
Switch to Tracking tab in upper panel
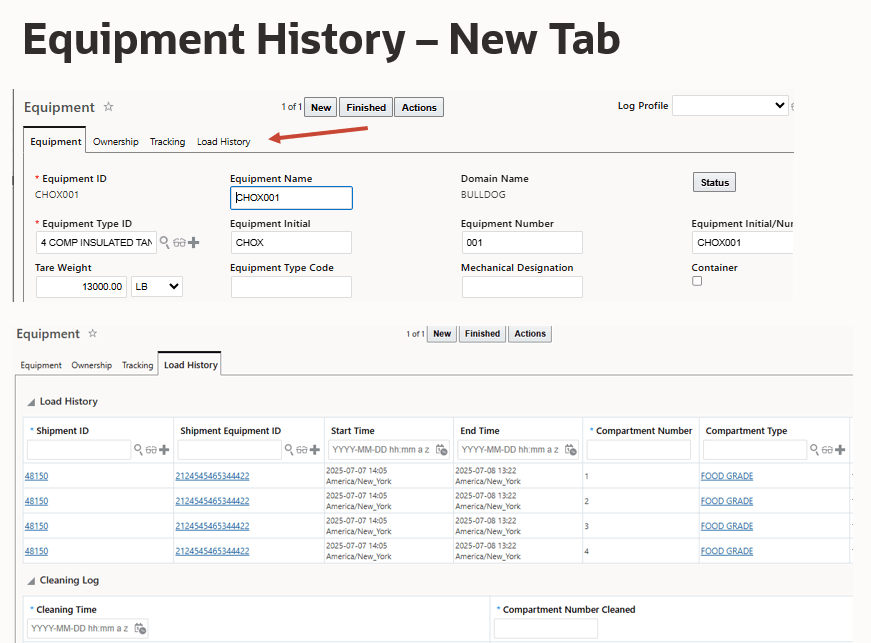pos(167,142)
